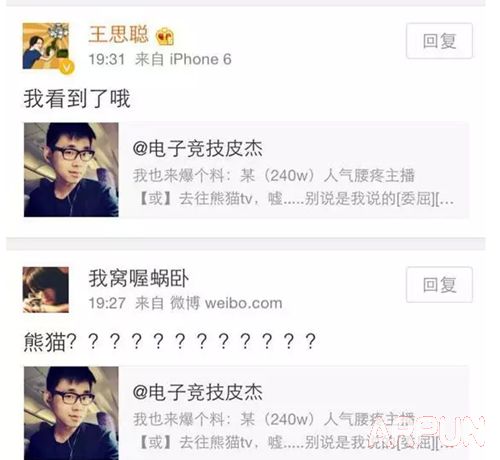Tap the 熊猫???? comment text

pyautogui.click(x=170, y=342)
